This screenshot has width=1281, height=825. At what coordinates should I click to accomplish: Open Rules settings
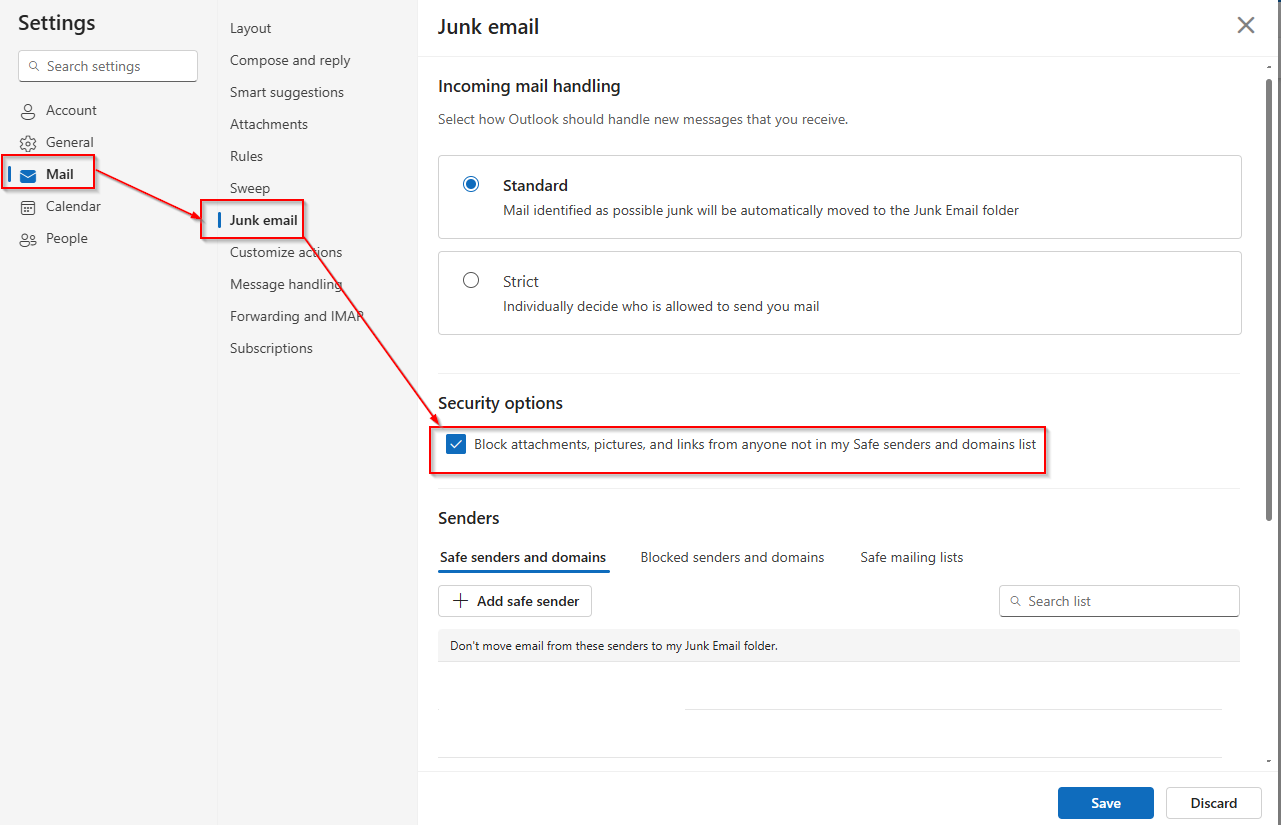(x=247, y=156)
